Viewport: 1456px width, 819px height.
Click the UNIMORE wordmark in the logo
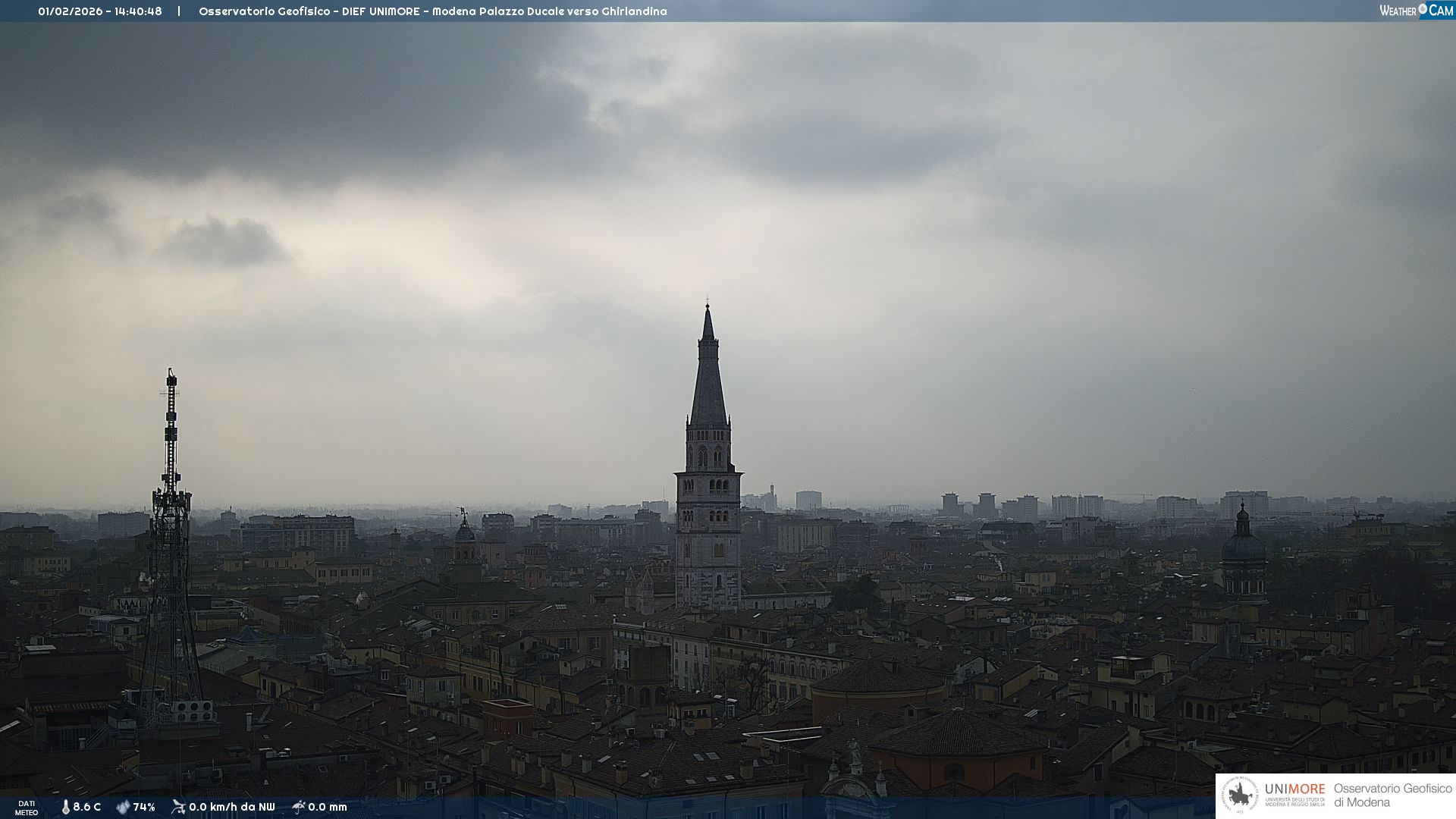click(x=1294, y=789)
